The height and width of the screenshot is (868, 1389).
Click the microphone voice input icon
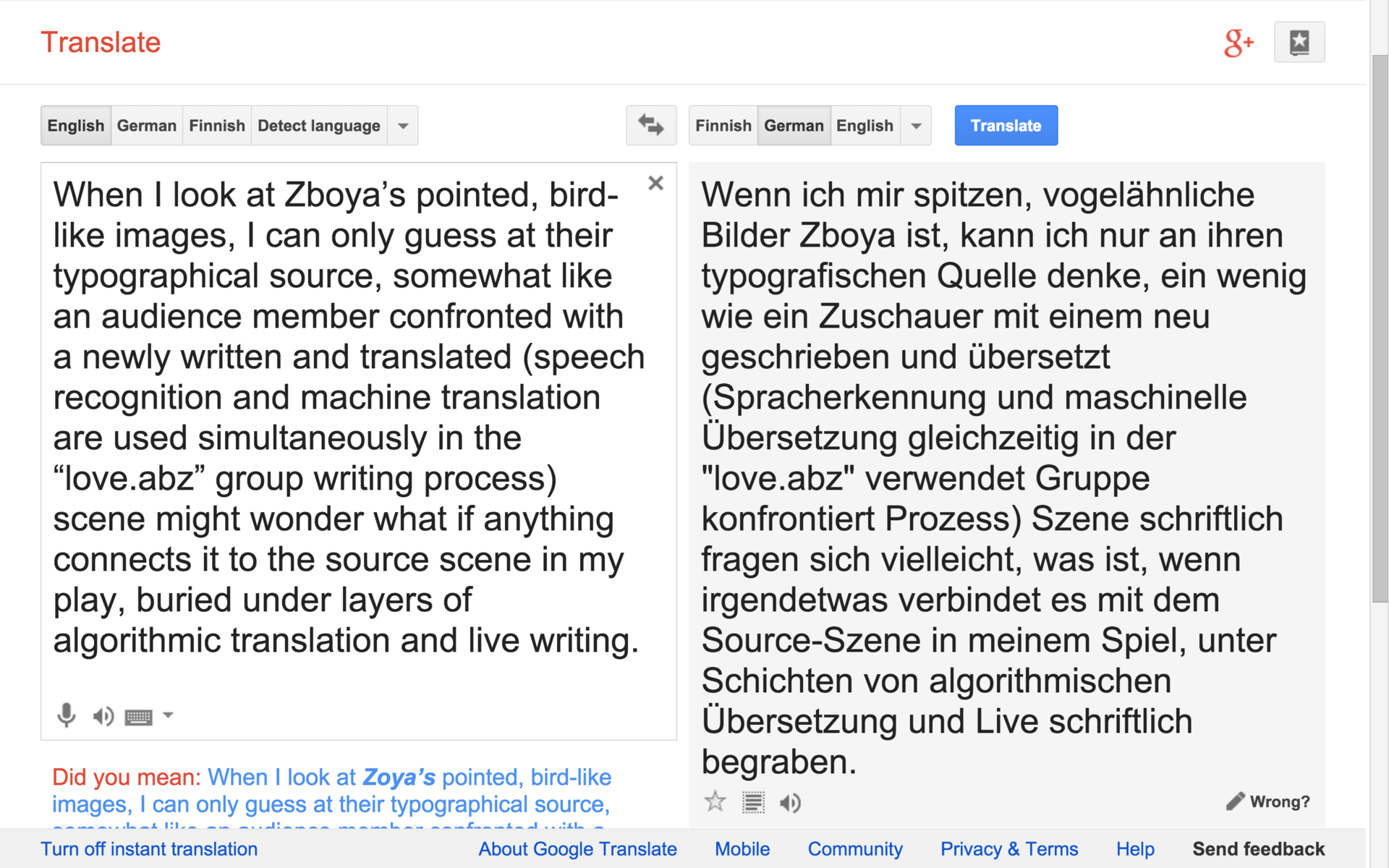tap(66, 715)
